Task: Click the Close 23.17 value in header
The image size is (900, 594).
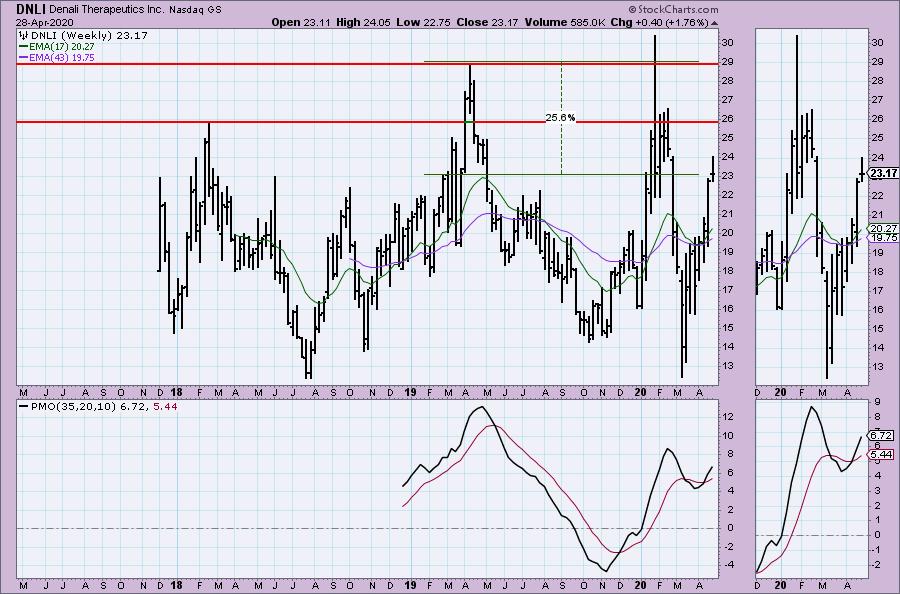Action: point(487,22)
